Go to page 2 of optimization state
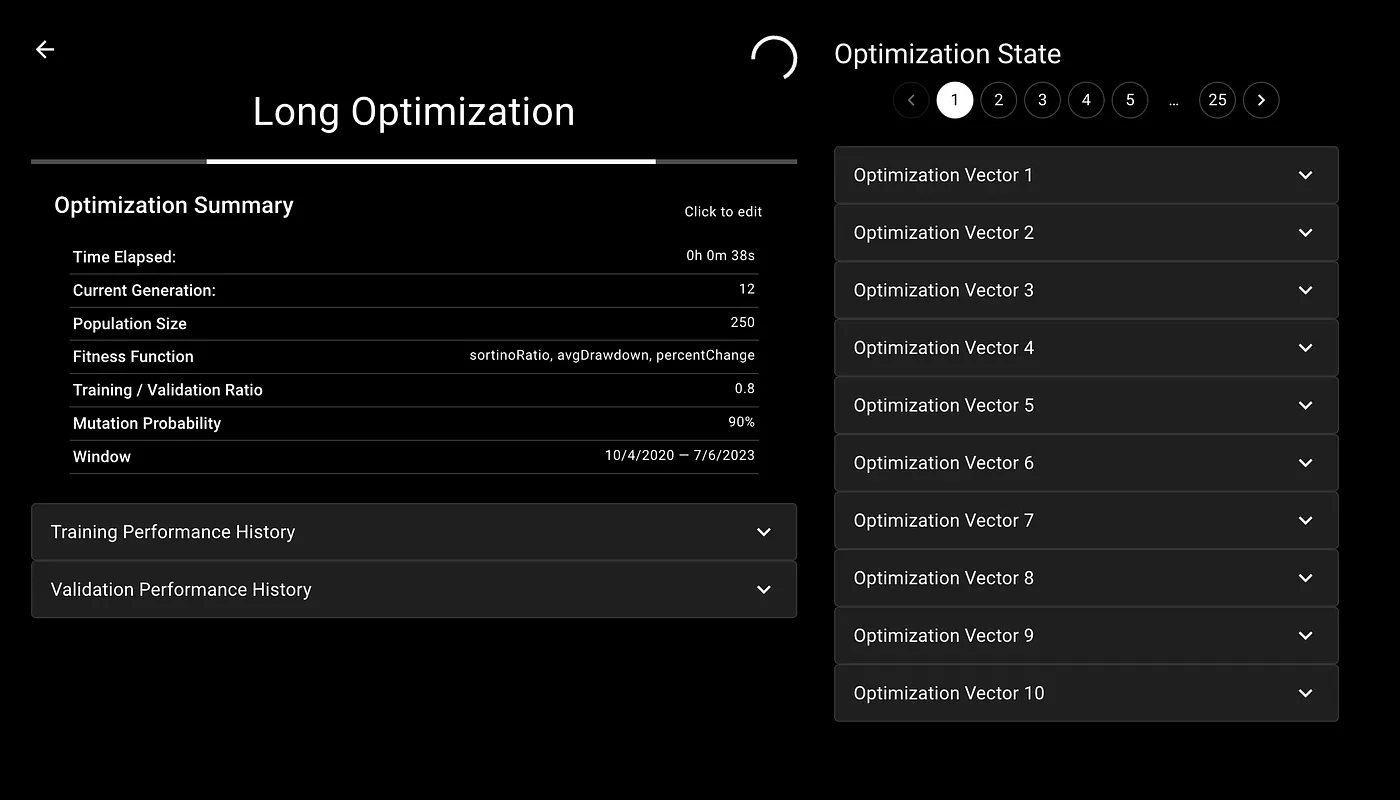Image resolution: width=1400 pixels, height=800 pixels. pyautogui.click(x=998, y=100)
